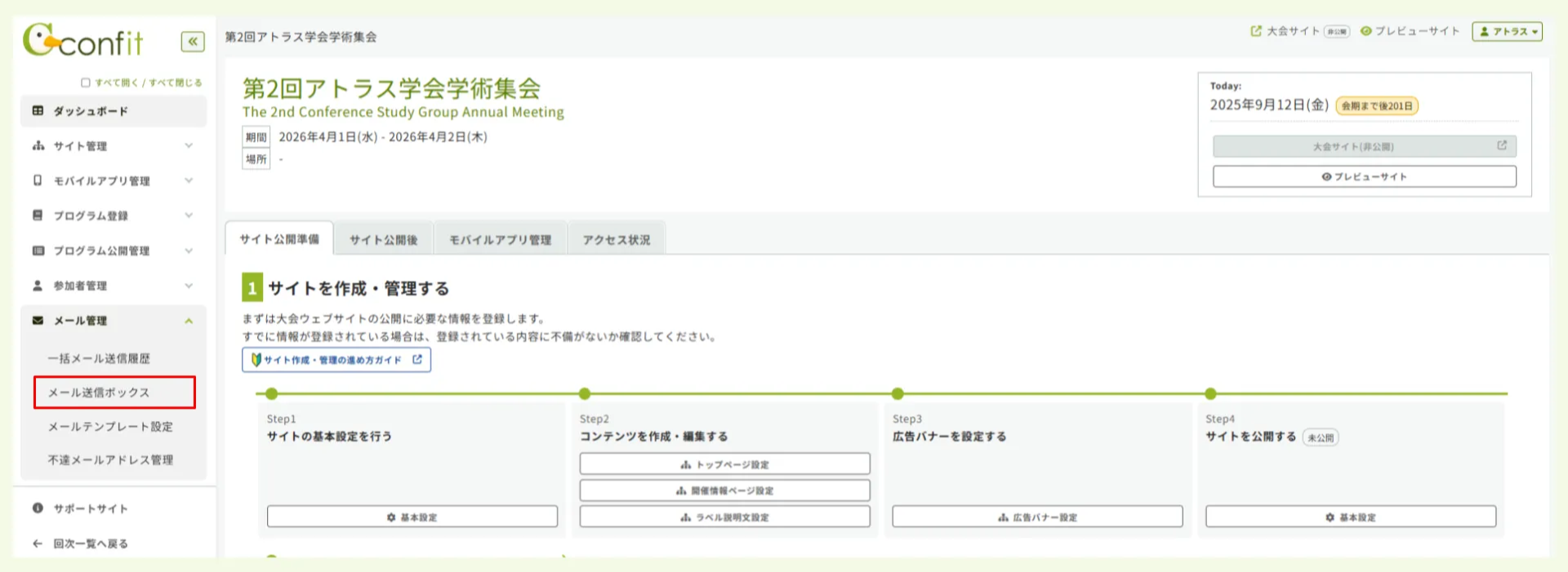1568x572 pixels.
Task: Click the ダッシュボード menu label
Action: pos(91,111)
